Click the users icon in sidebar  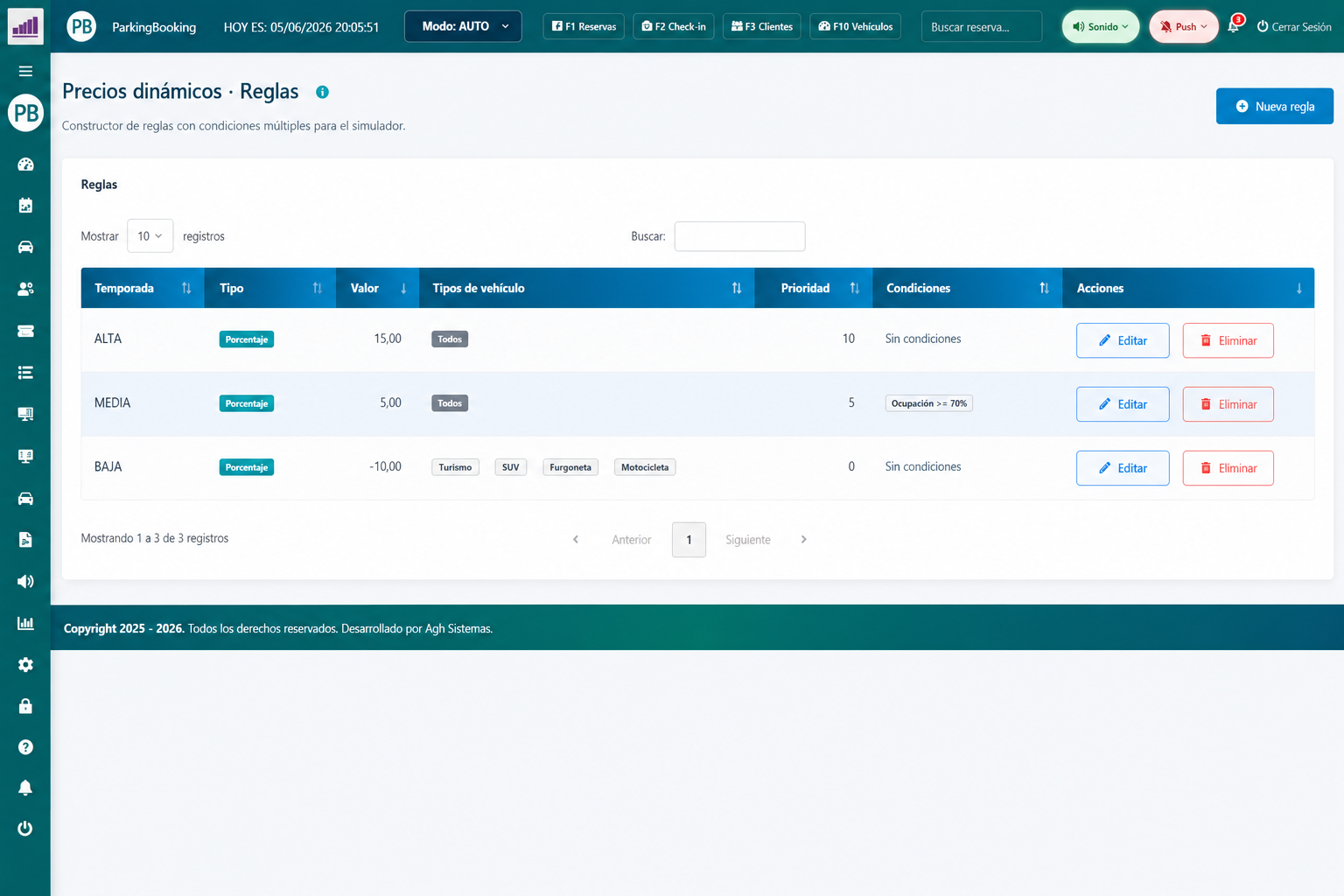(25, 289)
